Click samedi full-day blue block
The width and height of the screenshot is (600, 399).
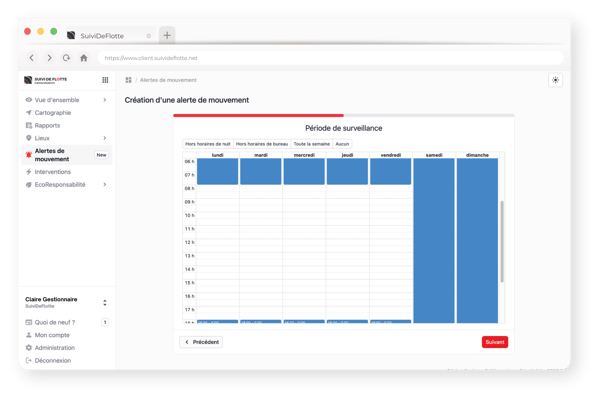click(x=434, y=241)
